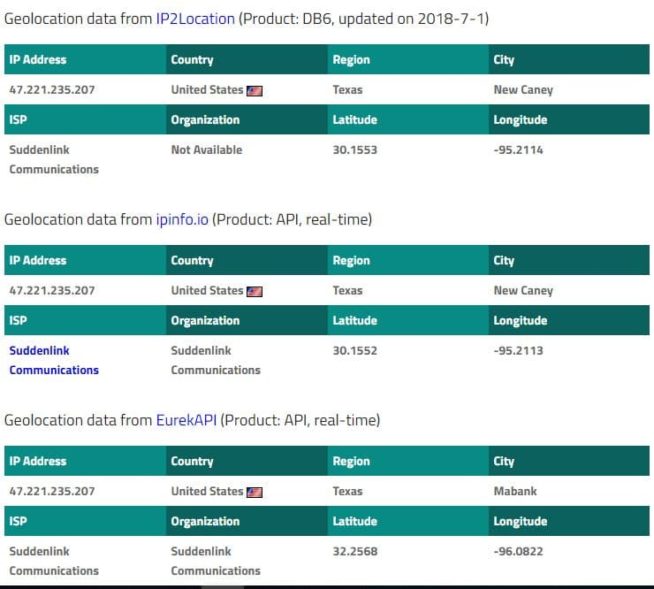654x589 pixels.
Task: Click US flag icon in EurekAPI table
Action: point(254,492)
